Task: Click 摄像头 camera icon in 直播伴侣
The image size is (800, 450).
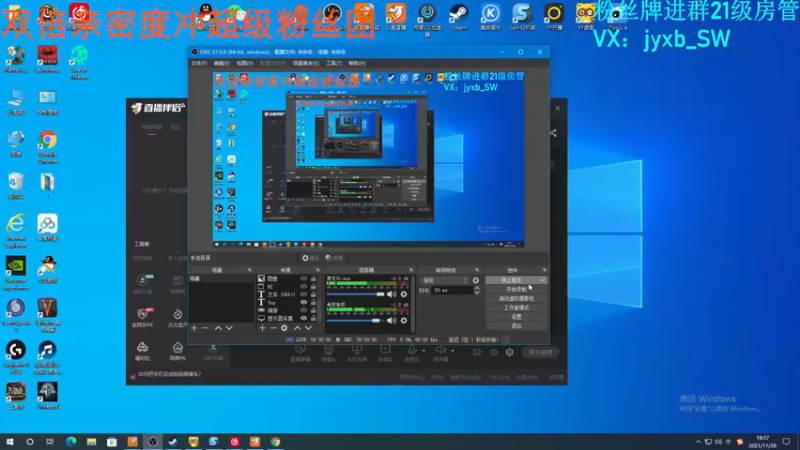Action: (329, 353)
